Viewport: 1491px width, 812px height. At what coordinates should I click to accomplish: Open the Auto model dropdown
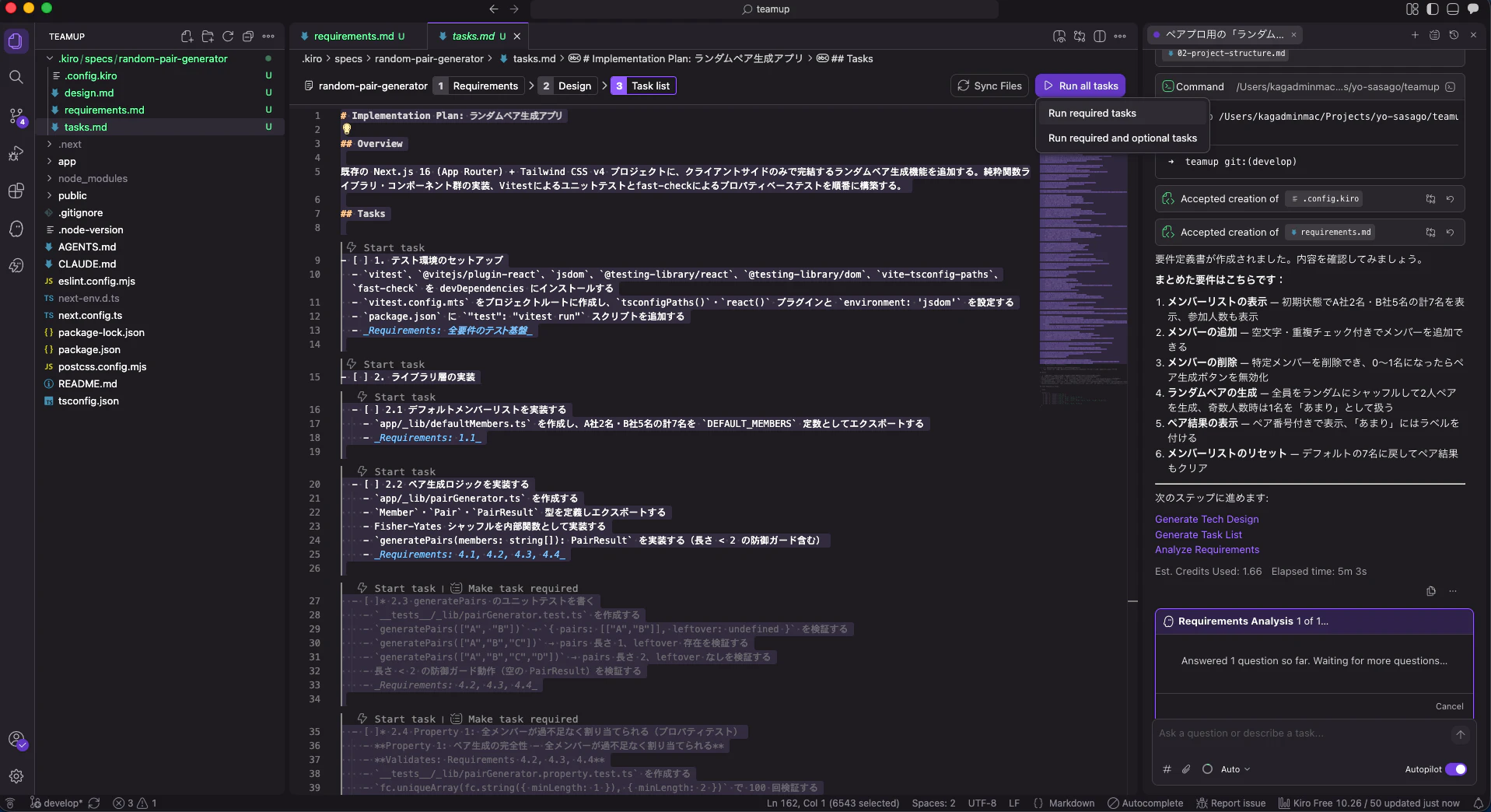pyautogui.click(x=1235, y=769)
